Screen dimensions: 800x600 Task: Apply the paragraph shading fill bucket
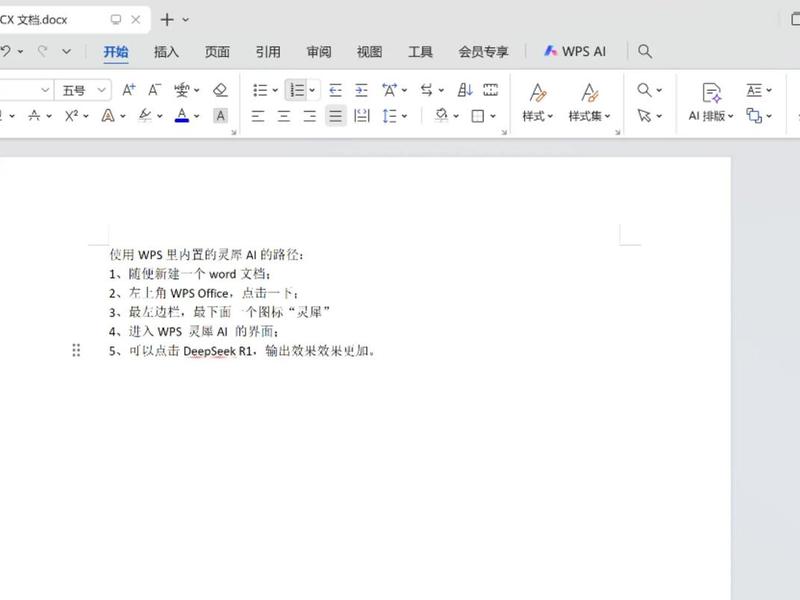coord(441,116)
